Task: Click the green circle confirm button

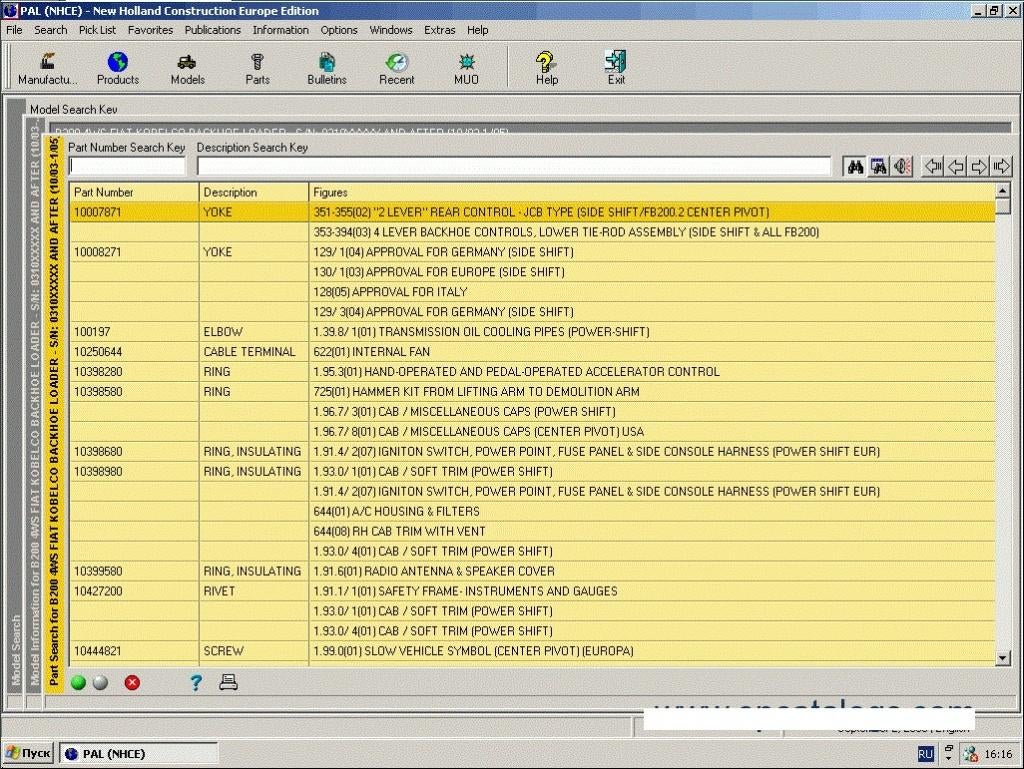Action: pyautogui.click(x=78, y=683)
